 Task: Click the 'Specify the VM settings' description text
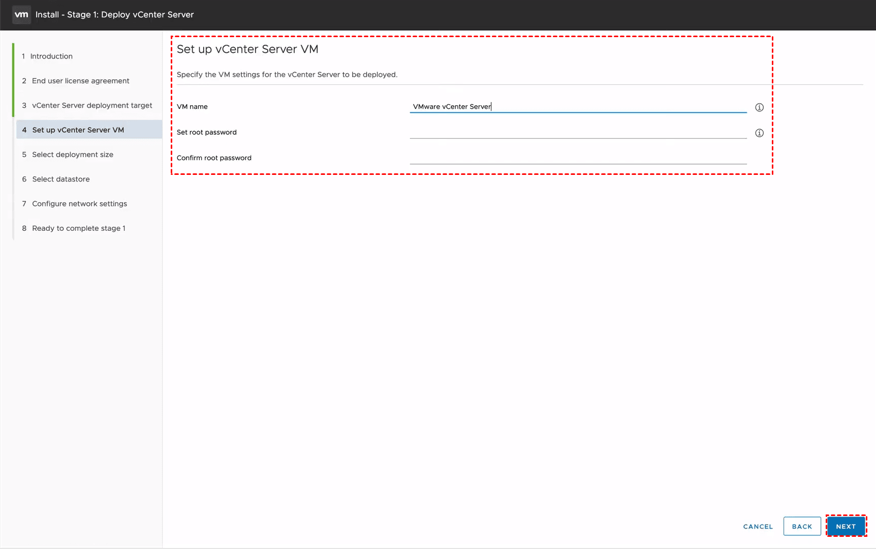tap(287, 74)
